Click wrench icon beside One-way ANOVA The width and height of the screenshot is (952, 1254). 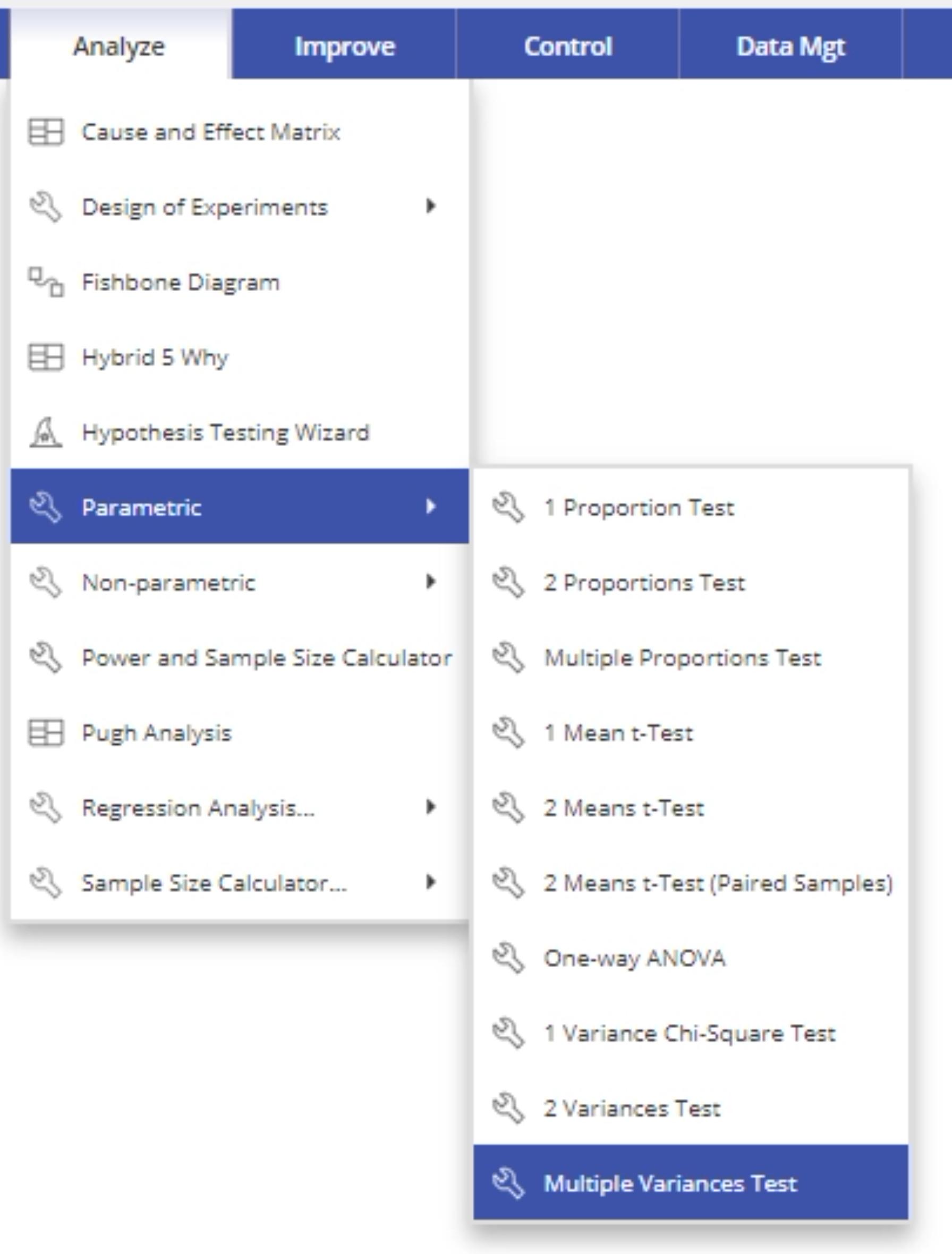pyautogui.click(x=508, y=958)
